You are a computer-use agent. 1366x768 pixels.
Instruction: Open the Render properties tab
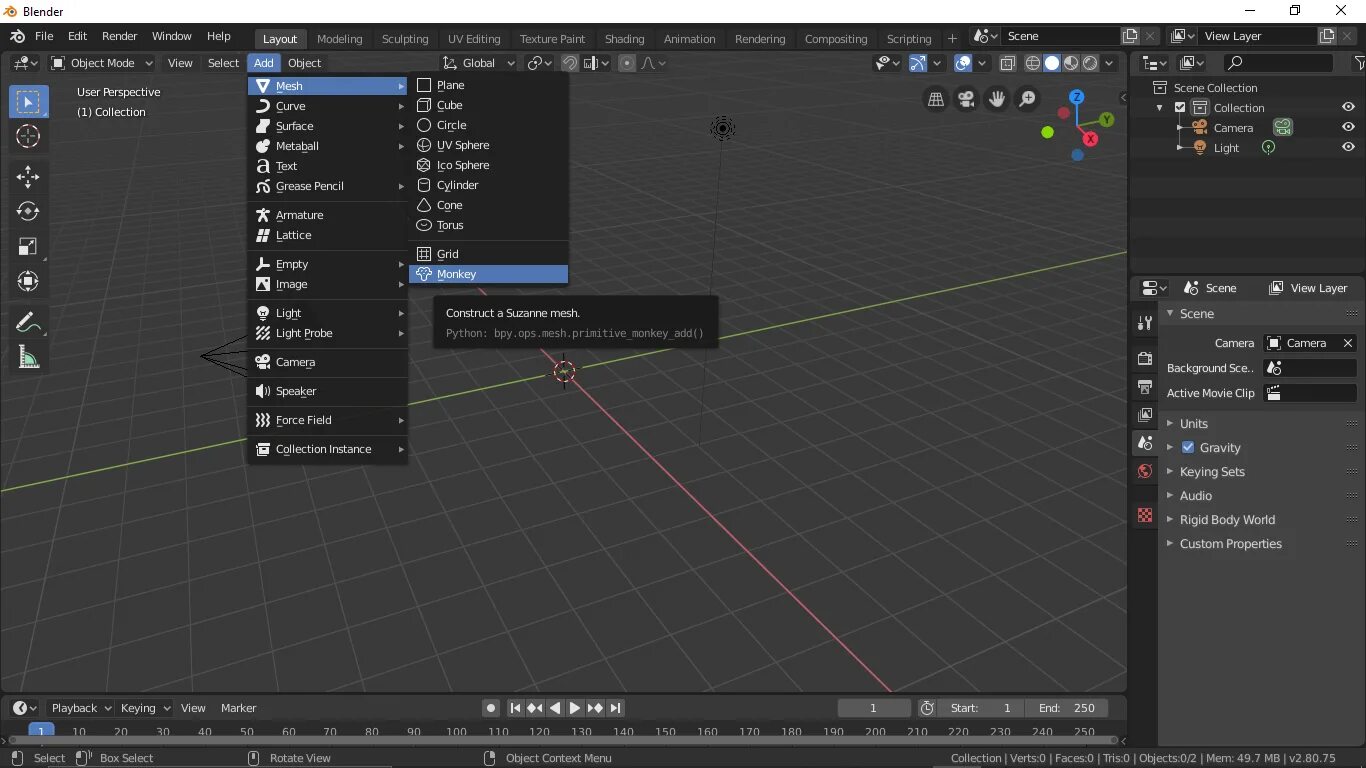pyautogui.click(x=1145, y=358)
